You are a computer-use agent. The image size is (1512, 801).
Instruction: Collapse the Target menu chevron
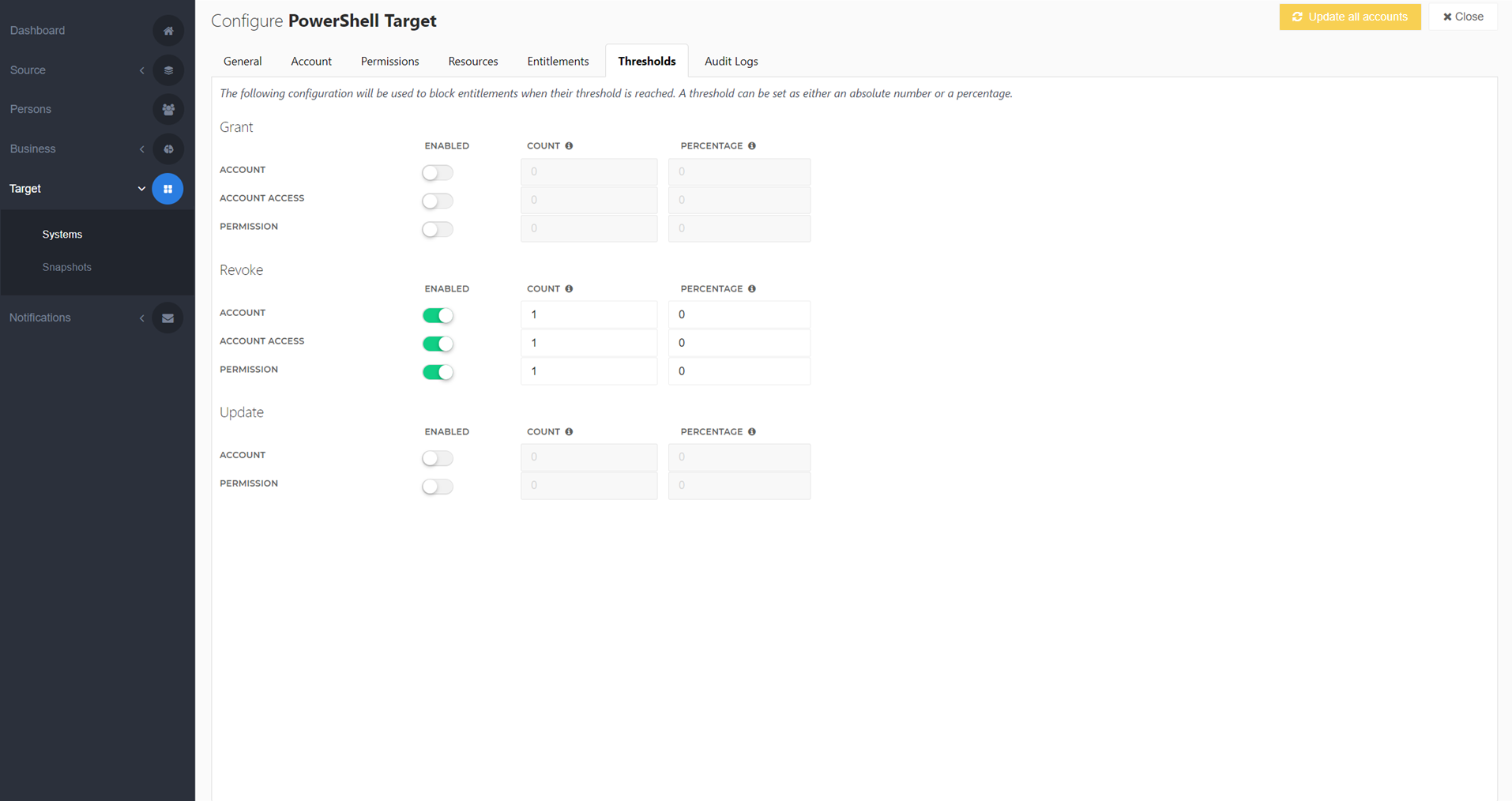click(141, 189)
